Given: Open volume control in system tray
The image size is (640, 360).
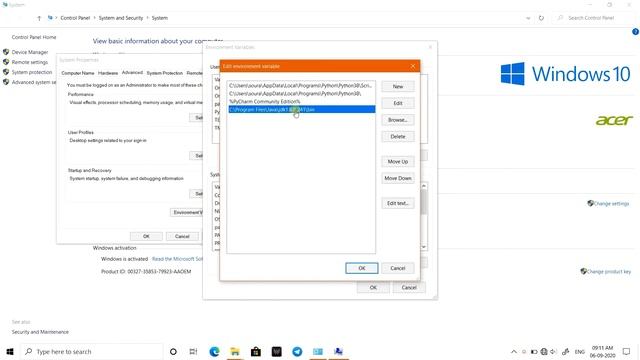Looking at the screenshot, I should [x=553, y=351].
